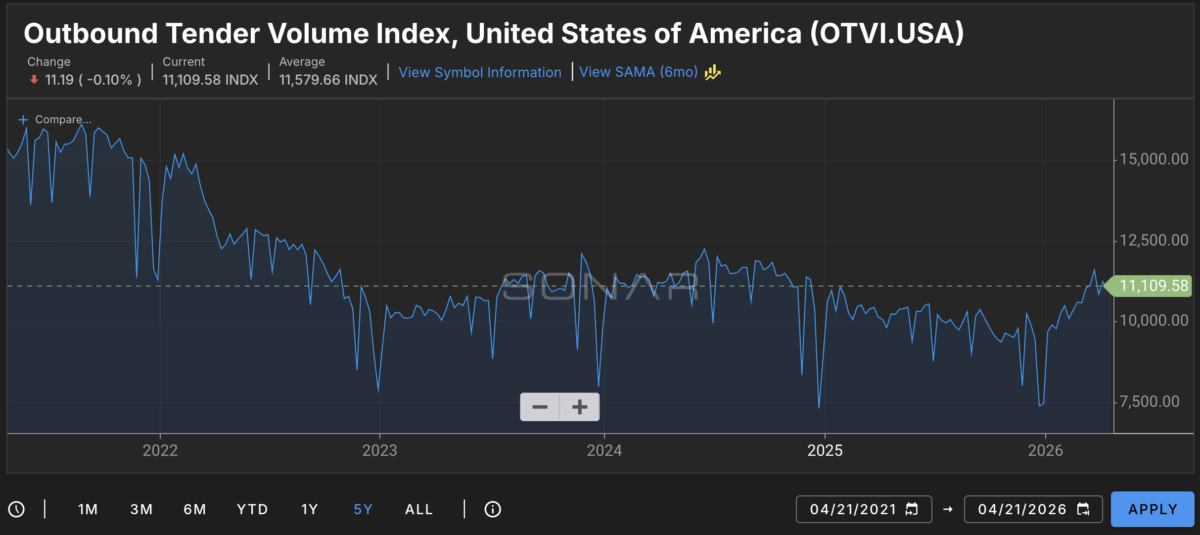Open calendar picker for start date
Image resolution: width=1200 pixels, height=535 pixels.
[x=911, y=509]
